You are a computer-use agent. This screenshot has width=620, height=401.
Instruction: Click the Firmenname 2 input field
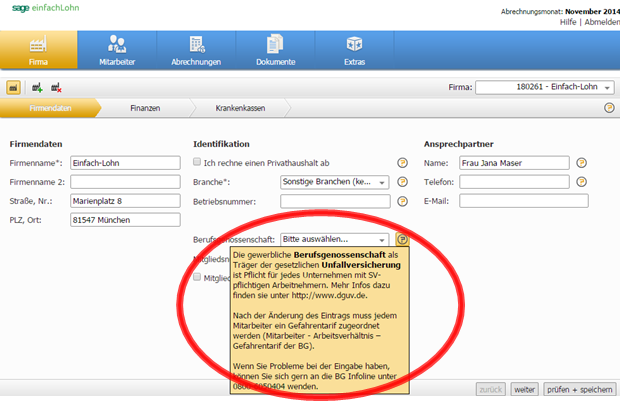(x=125, y=182)
